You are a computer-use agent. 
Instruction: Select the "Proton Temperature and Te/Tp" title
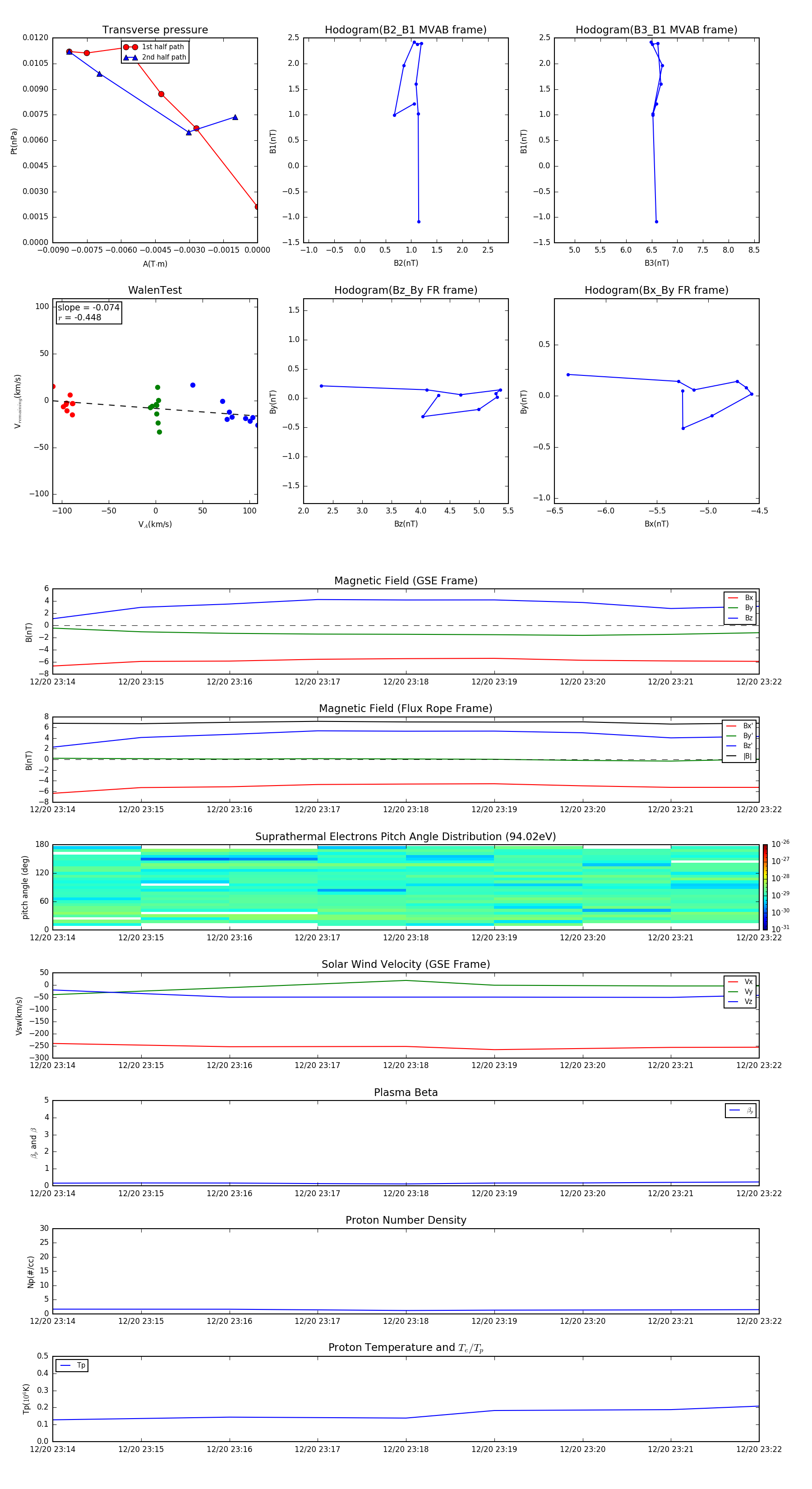pos(406,1349)
